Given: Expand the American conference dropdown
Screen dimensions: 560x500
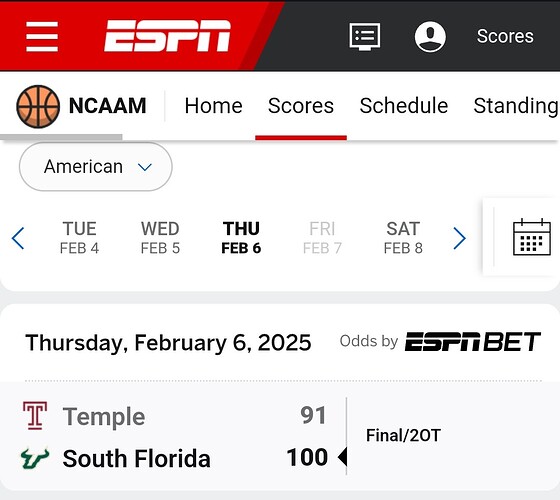Looking at the screenshot, I should click(96, 166).
